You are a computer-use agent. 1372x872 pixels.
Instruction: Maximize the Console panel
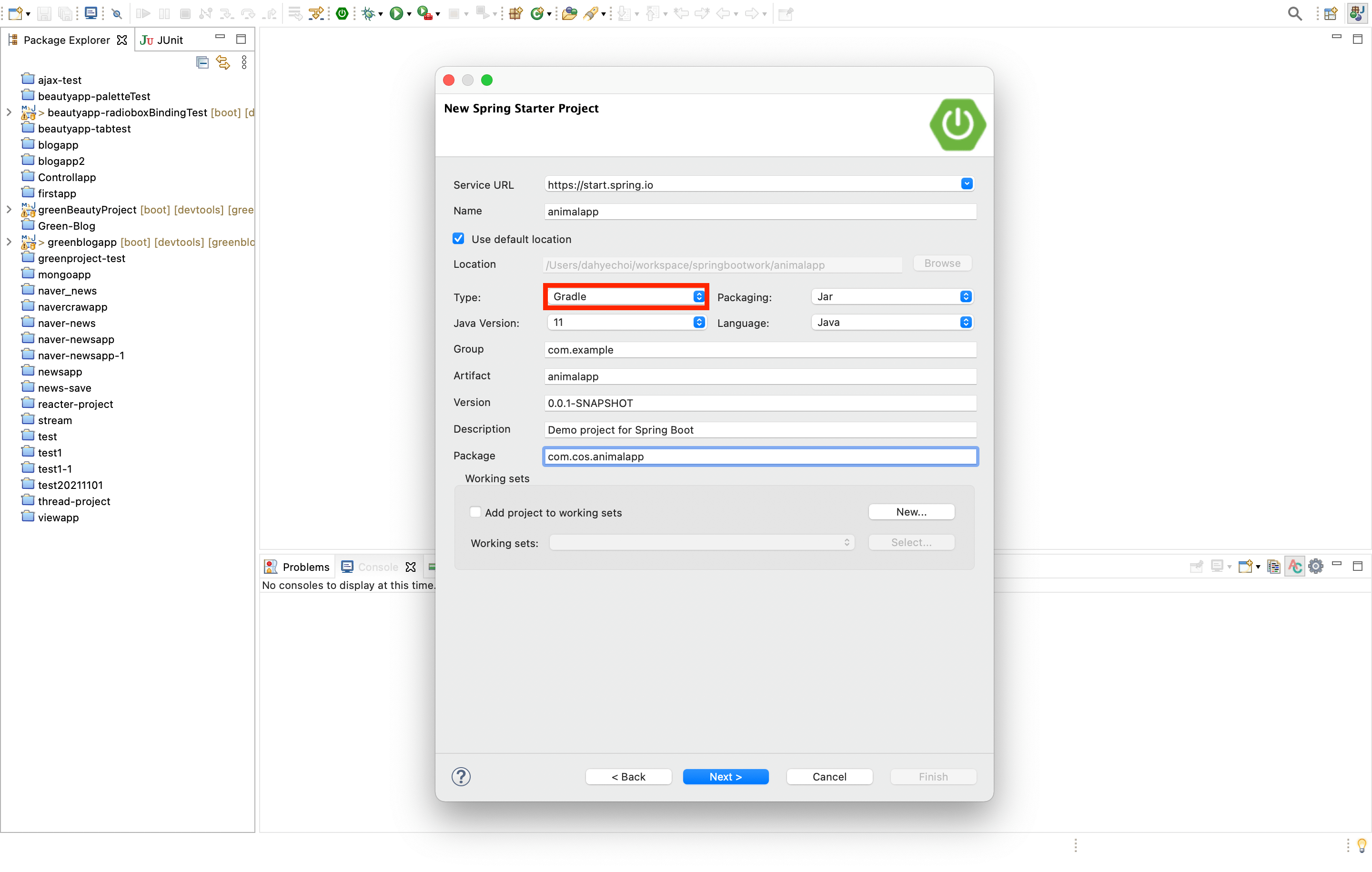click(x=1358, y=566)
